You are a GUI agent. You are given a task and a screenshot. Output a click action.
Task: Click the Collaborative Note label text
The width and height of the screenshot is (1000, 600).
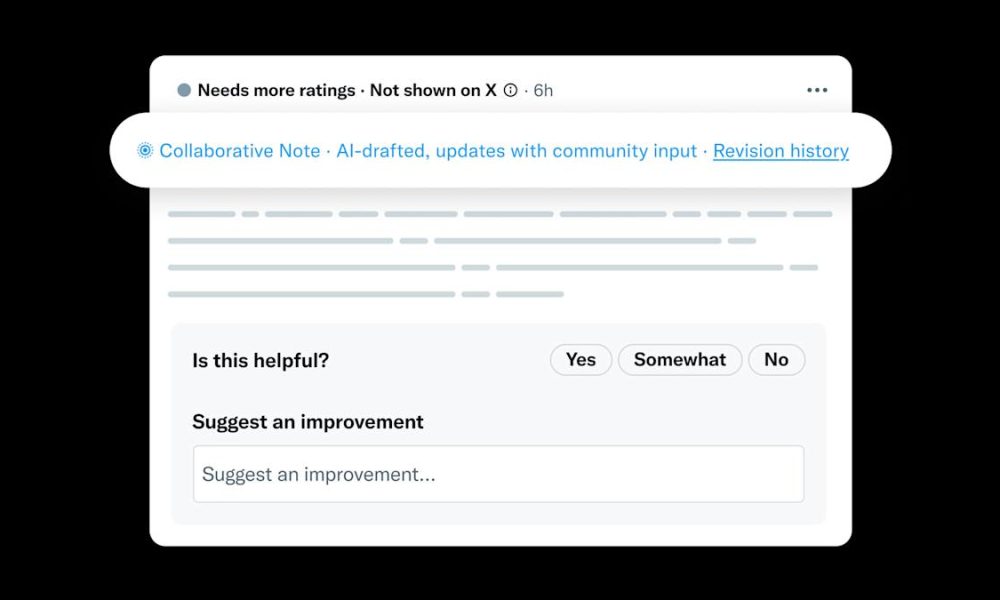click(240, 151)
